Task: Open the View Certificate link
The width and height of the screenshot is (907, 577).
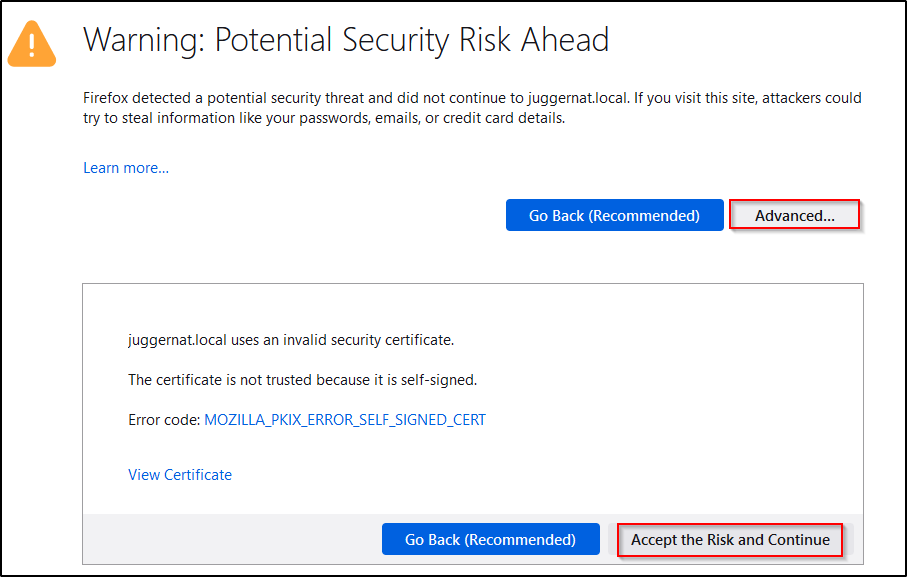Action: pos(180,475)
